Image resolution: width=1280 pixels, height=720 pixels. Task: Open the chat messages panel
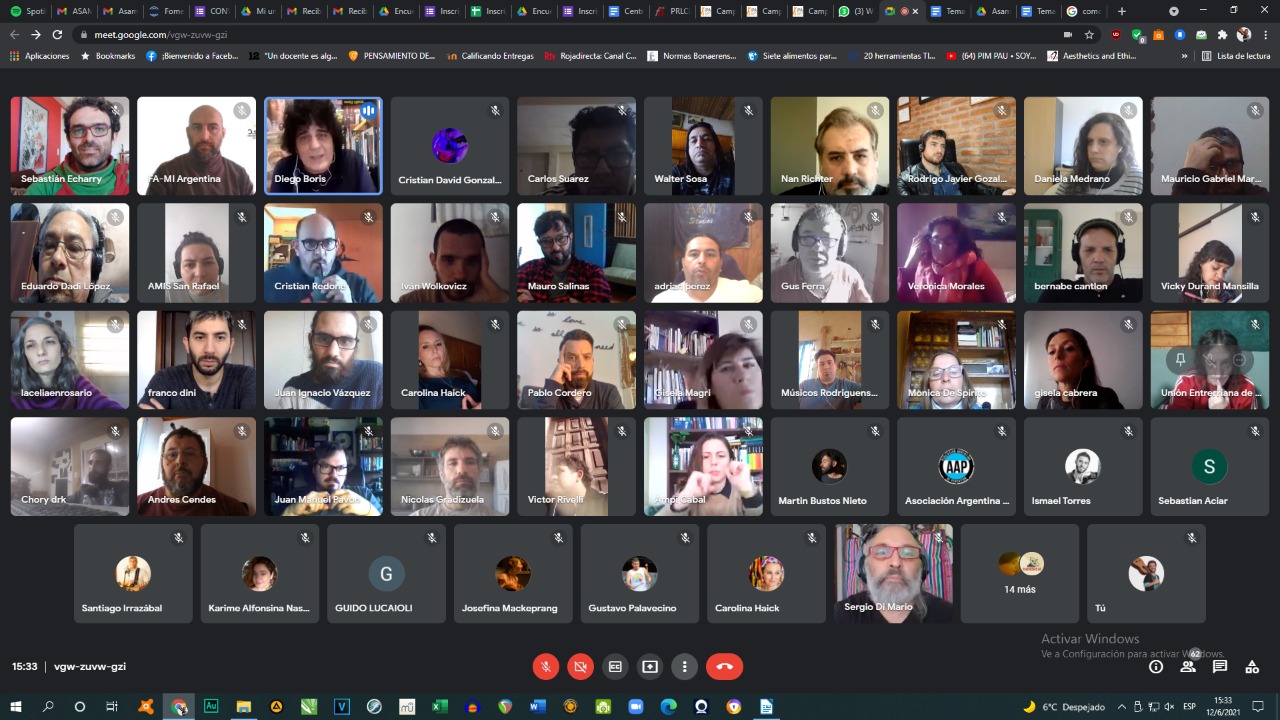coord(1220,667)
